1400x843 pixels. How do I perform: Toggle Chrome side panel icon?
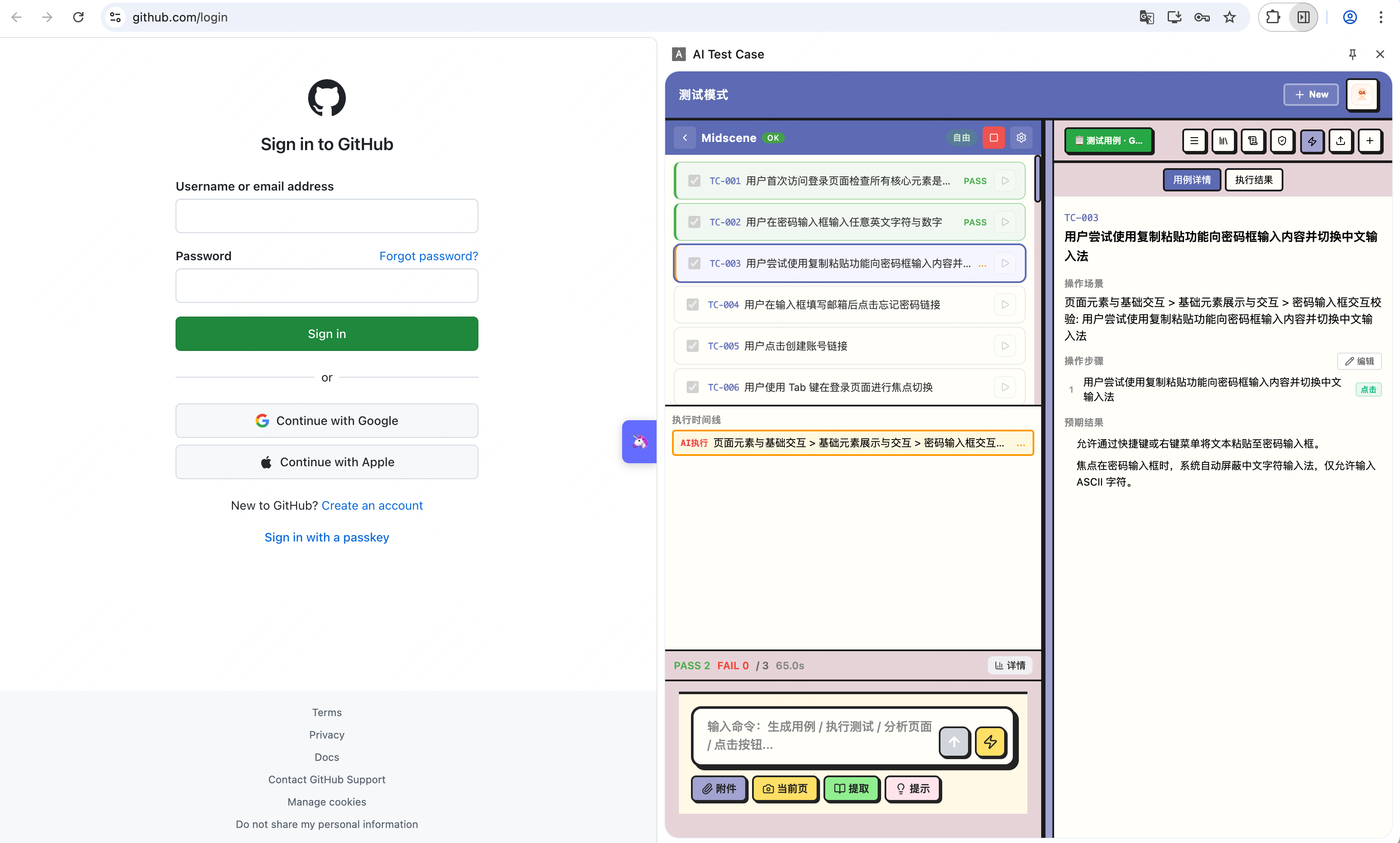click(x=1303, y=17)
